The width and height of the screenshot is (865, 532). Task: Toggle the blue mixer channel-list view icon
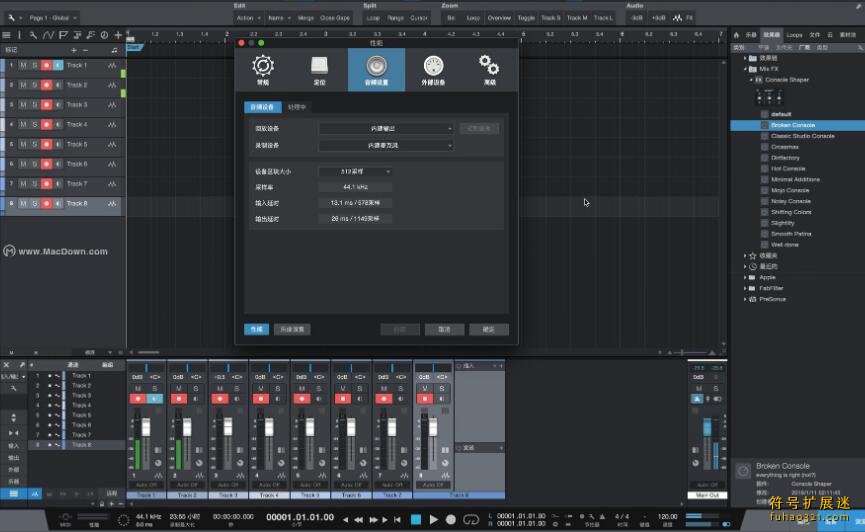(14, 493)
